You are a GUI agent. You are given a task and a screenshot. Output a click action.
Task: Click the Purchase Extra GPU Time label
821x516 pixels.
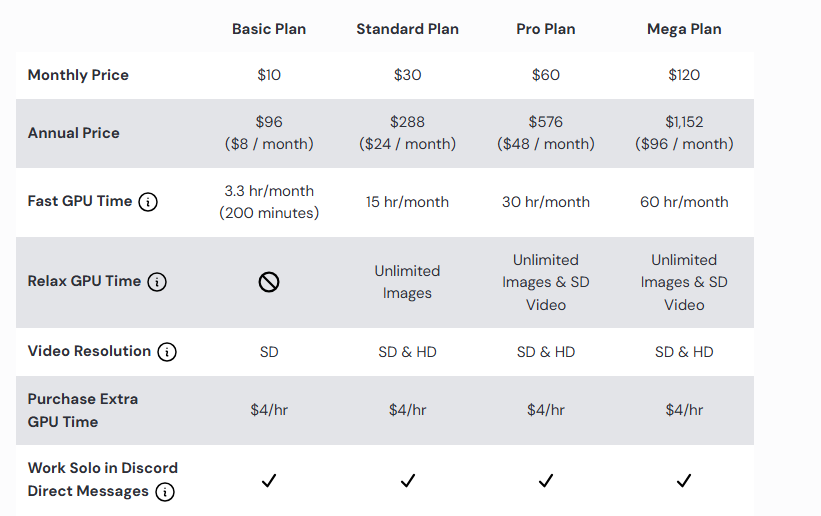coord(83,410)
